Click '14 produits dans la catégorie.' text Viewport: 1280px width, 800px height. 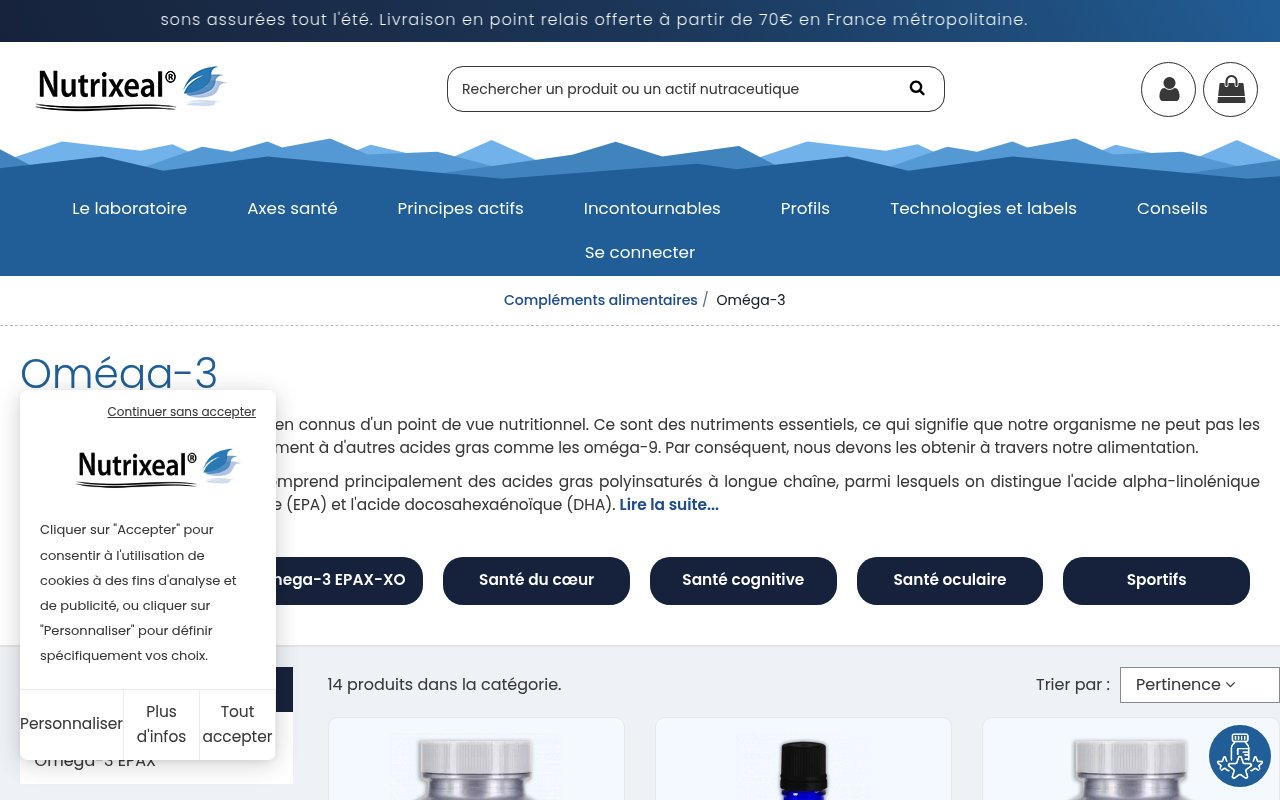click(x=444, y=685)
